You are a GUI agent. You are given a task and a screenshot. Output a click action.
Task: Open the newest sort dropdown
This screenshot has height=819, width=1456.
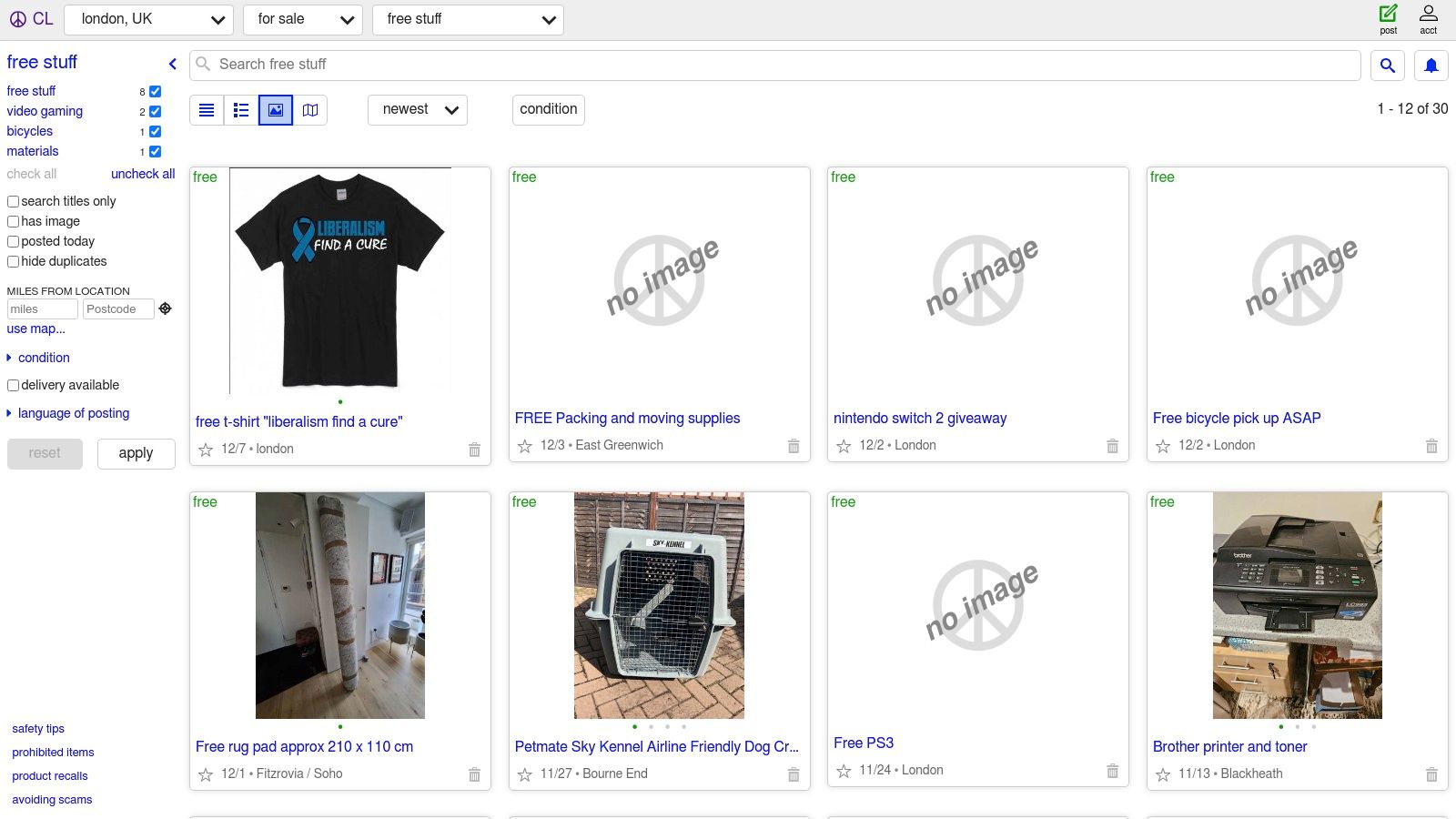pyautogui.click(x=417, y=109)
